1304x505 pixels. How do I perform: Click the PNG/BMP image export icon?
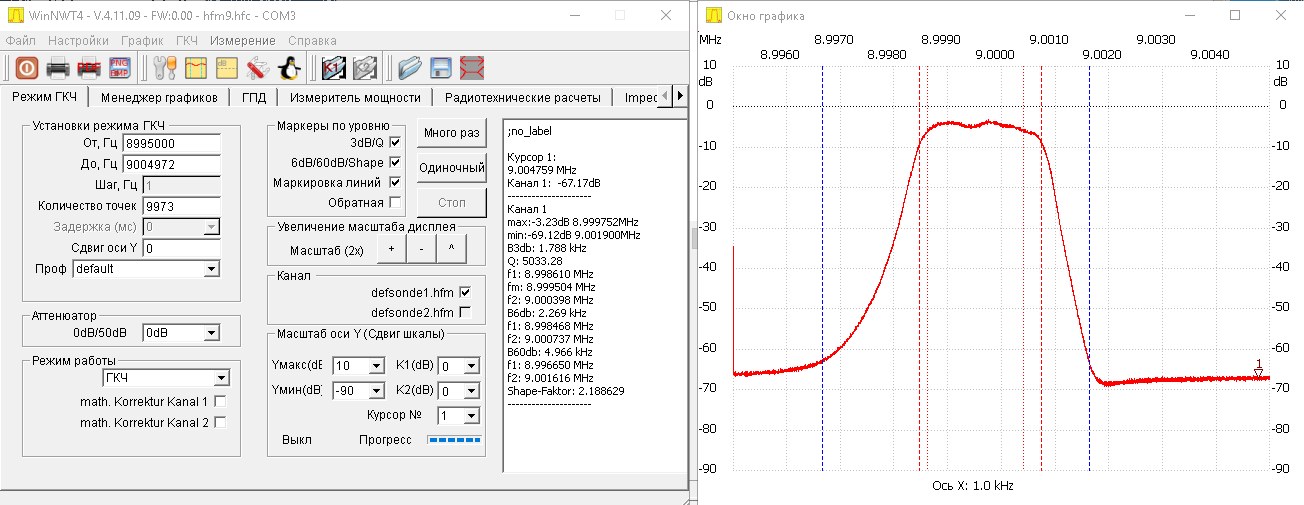click(119, 68)
